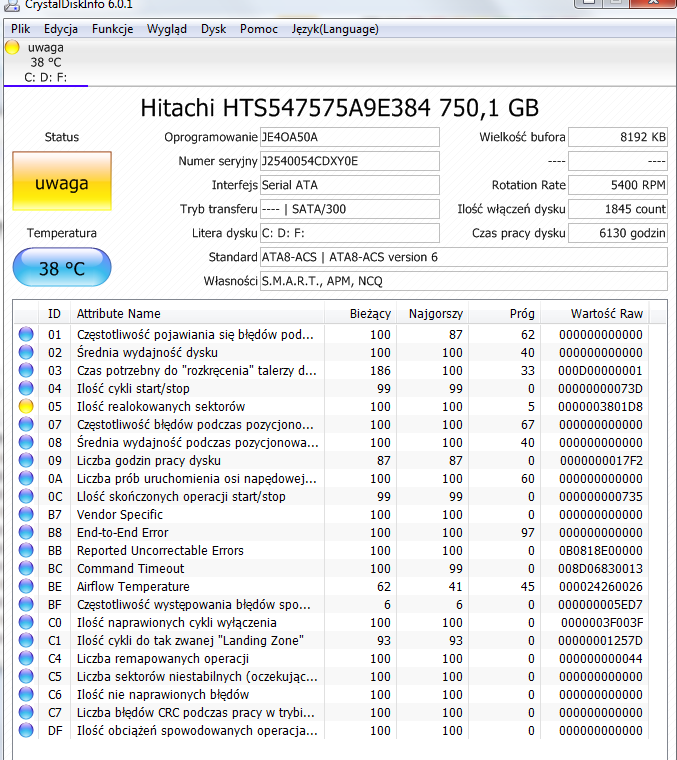Click the blue status icon for attribute 0A

(26, 478)
